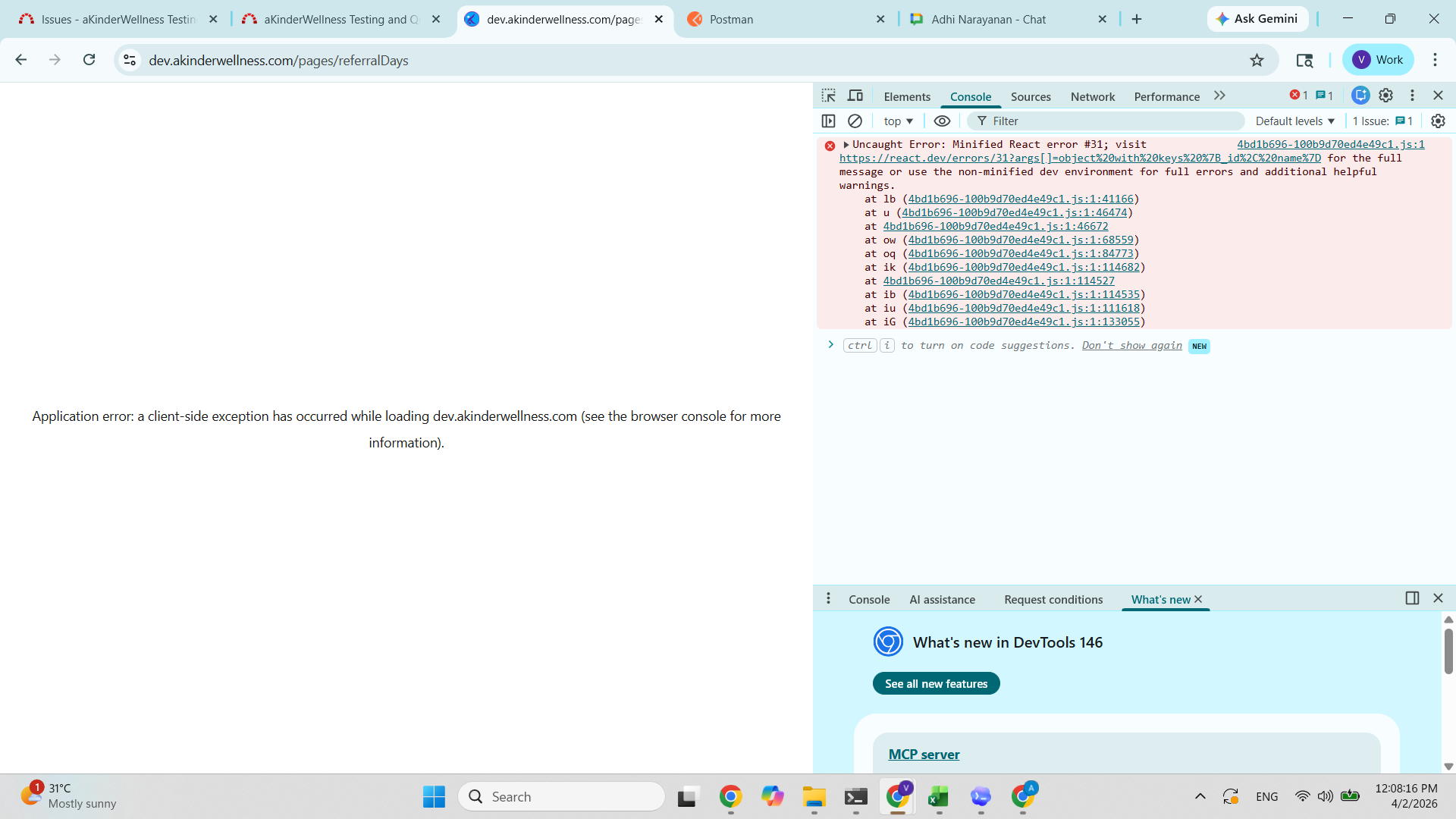Show more DevTools tabs chevron

[x=1219, y=96]
